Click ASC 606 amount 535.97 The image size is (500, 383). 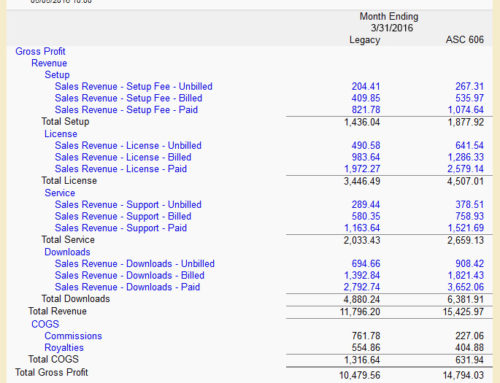coord(469,98)
